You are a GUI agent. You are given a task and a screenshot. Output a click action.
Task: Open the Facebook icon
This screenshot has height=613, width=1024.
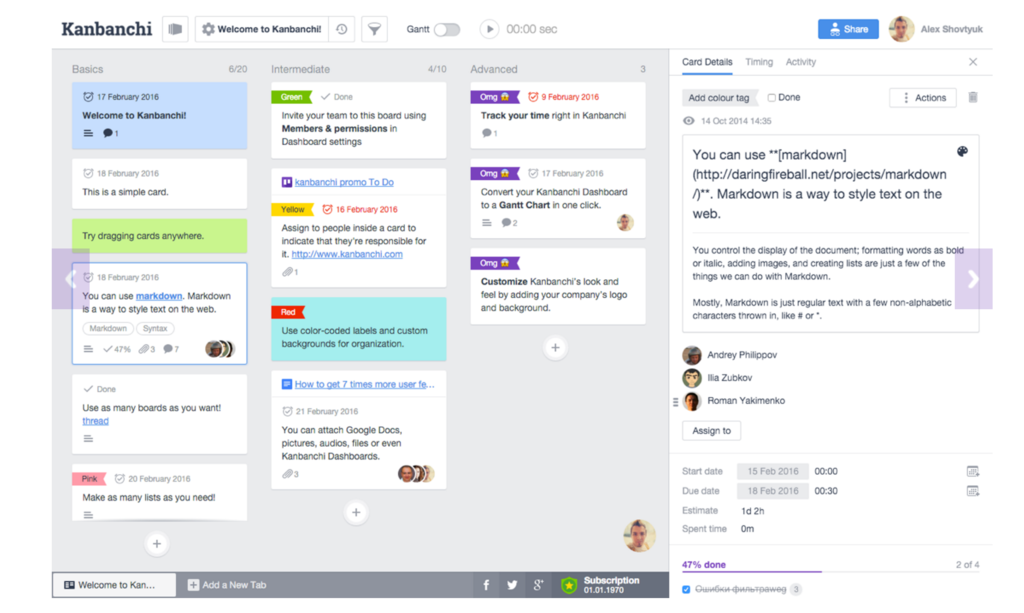[x=486, y=586]
